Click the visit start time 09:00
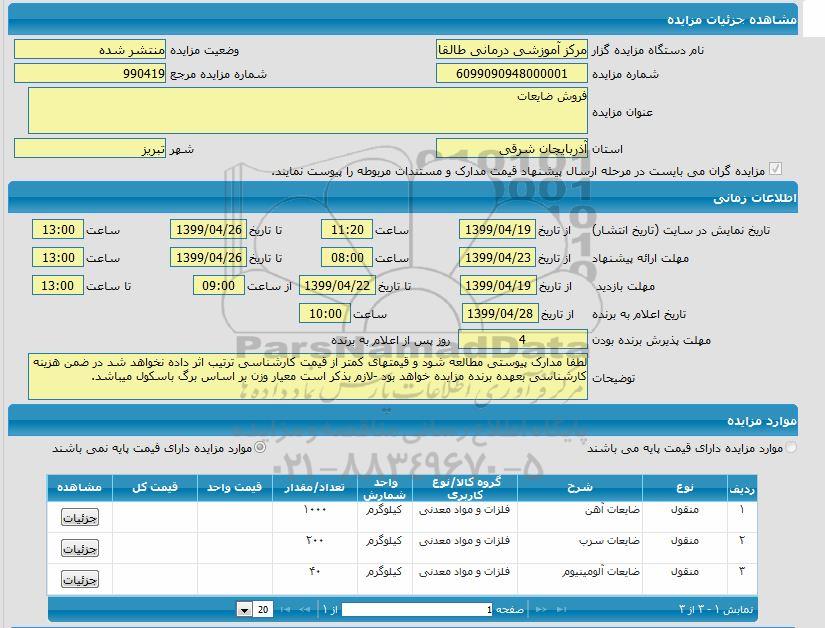 click(218, 286)
